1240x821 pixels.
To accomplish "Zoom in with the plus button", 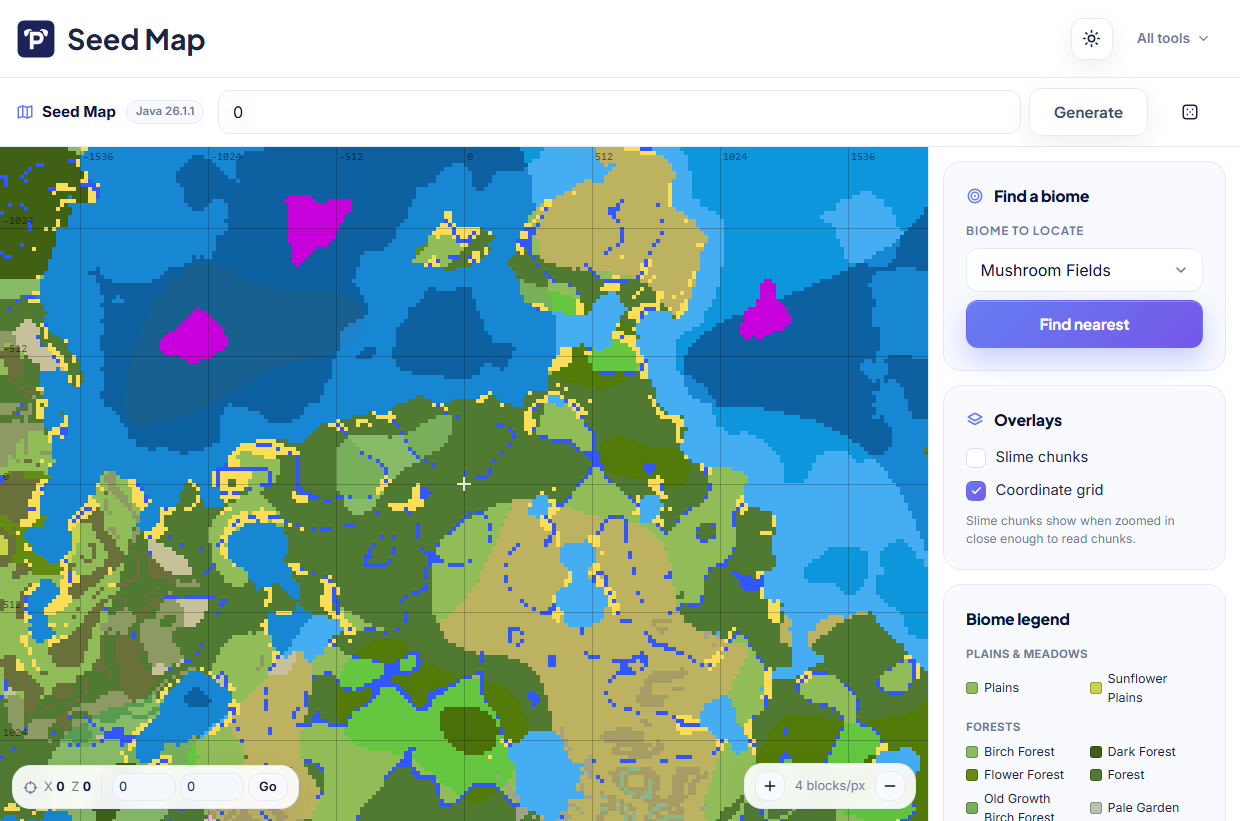I will [770, 786].
